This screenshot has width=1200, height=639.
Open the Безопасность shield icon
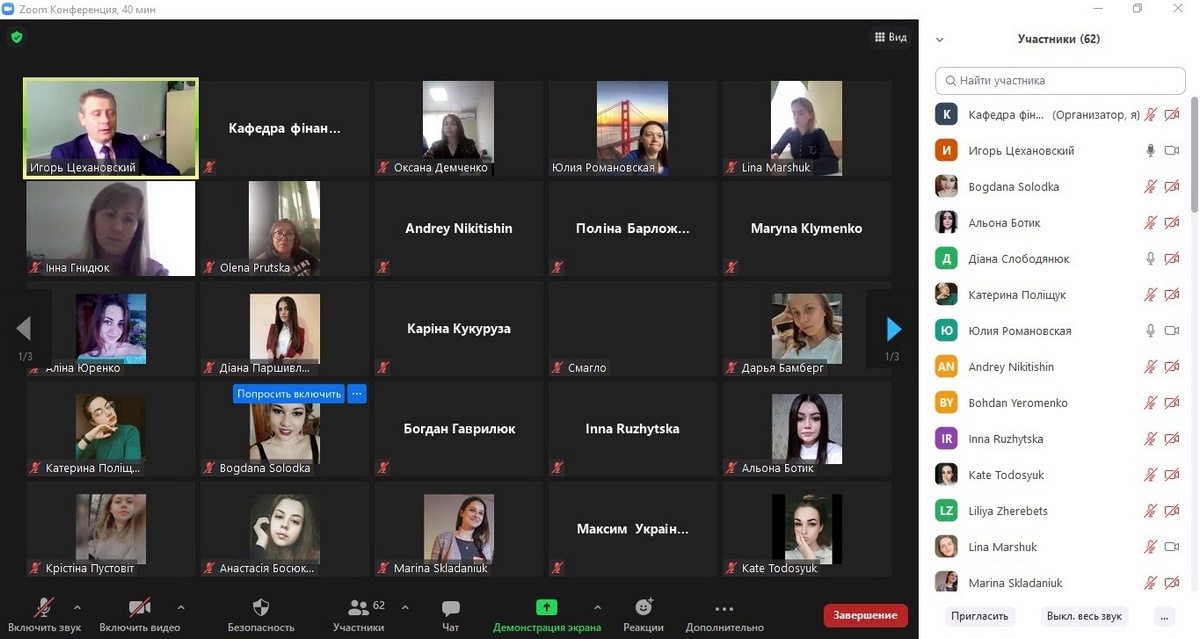261,607
